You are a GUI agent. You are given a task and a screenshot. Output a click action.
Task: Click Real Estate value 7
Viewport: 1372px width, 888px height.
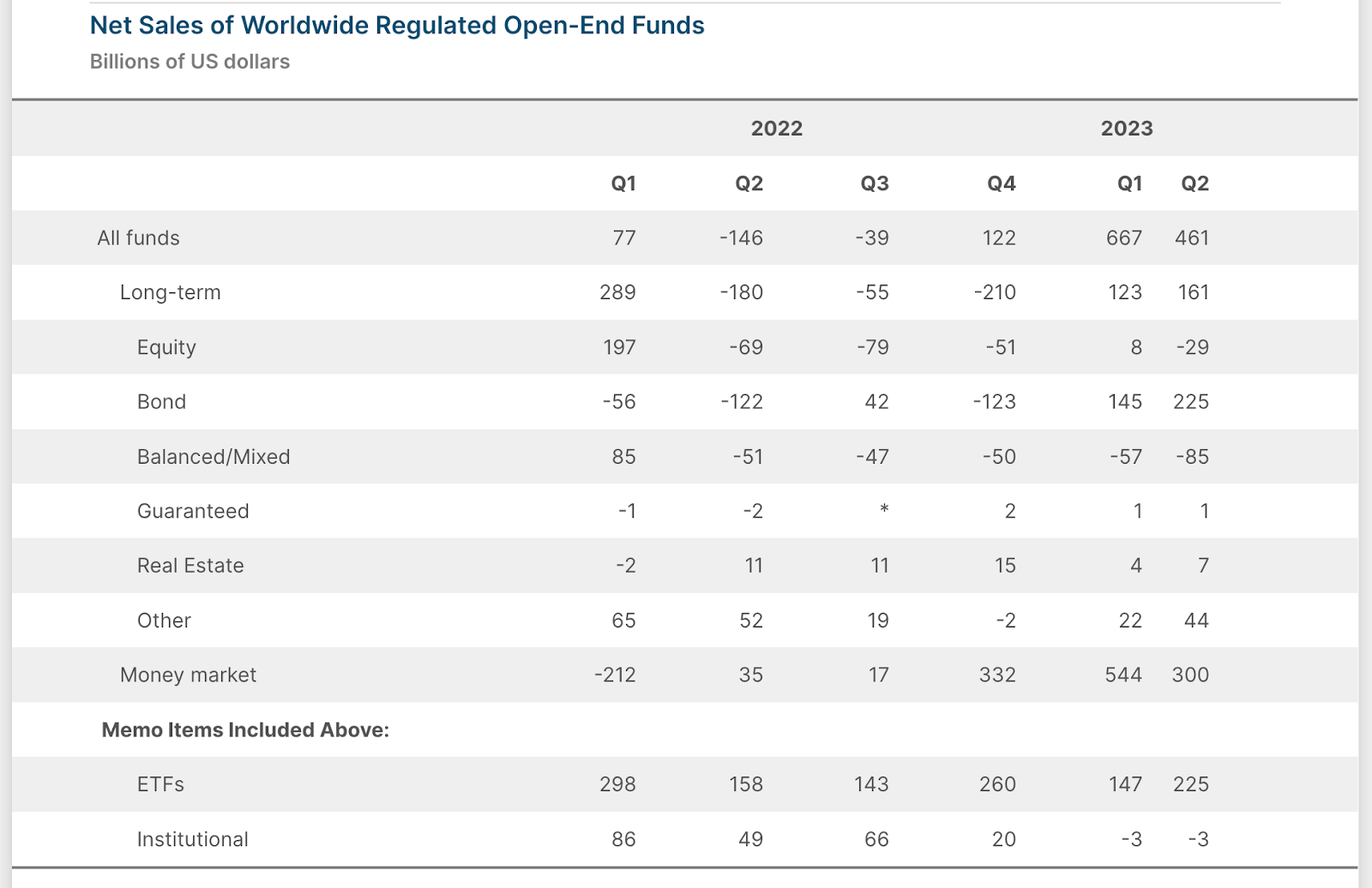[x=1203, y=566]
